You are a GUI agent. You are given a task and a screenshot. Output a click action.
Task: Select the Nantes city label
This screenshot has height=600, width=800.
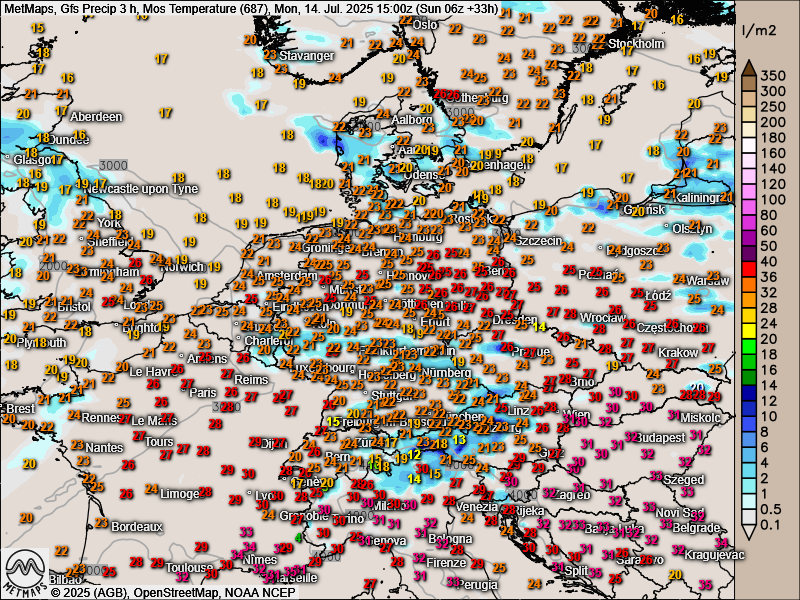tap(104, 447)
